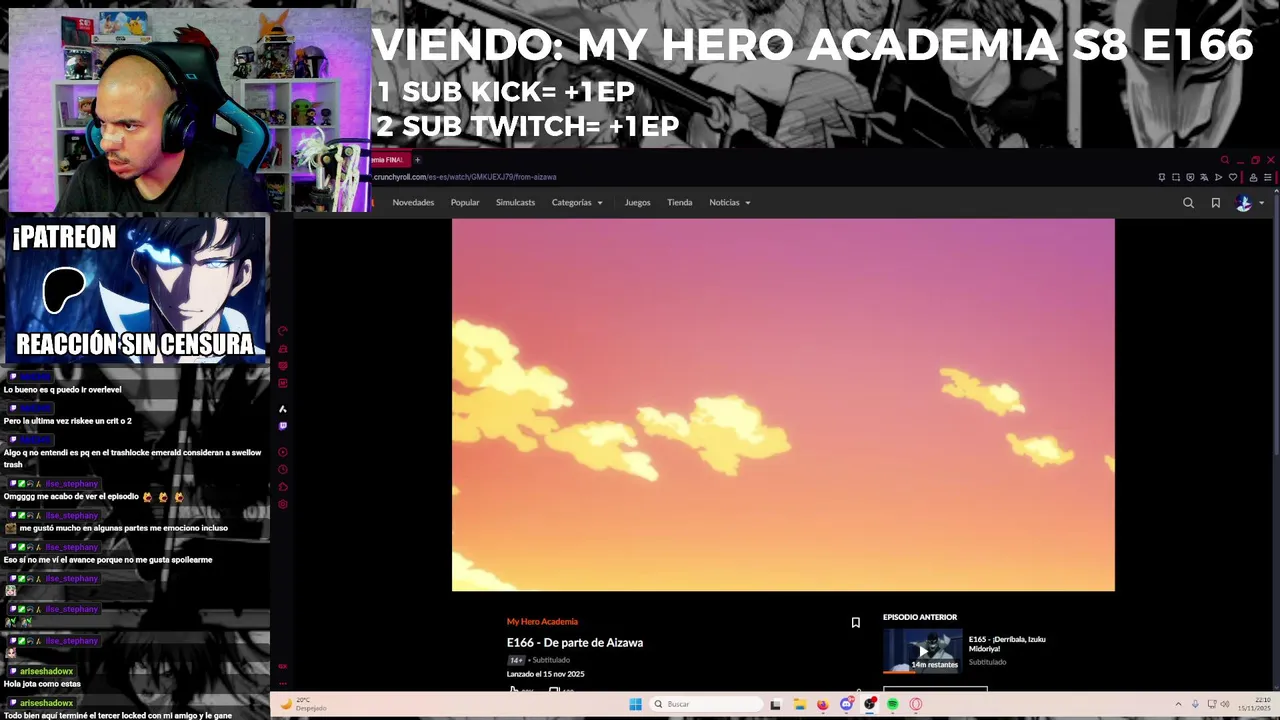1280x720 pixels.
Task: Open the GX Cleaner sidebar icon
Action: click(282, 348)
